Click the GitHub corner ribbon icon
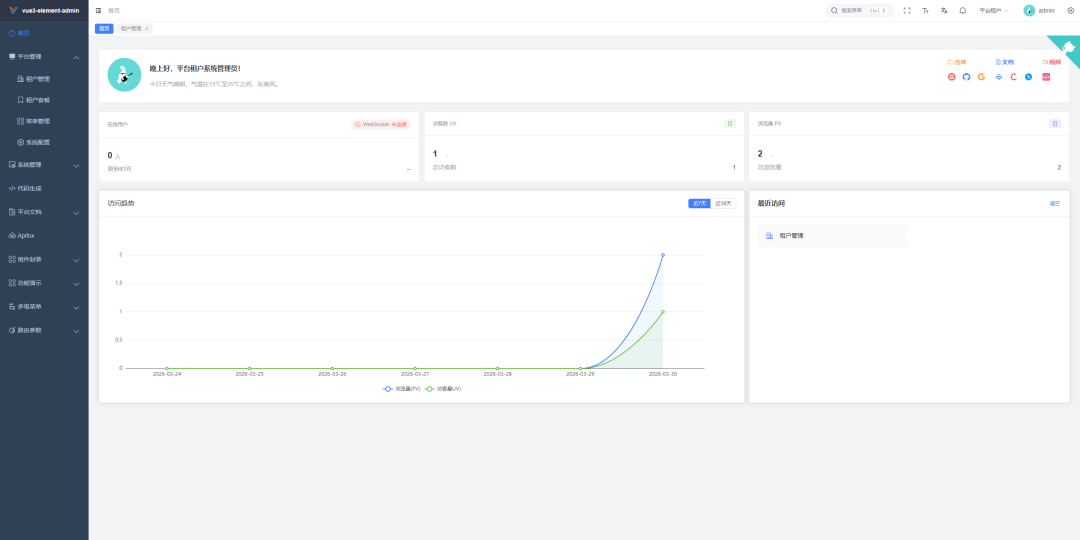Screen dimensions: 1080x540 (1065, 48)
